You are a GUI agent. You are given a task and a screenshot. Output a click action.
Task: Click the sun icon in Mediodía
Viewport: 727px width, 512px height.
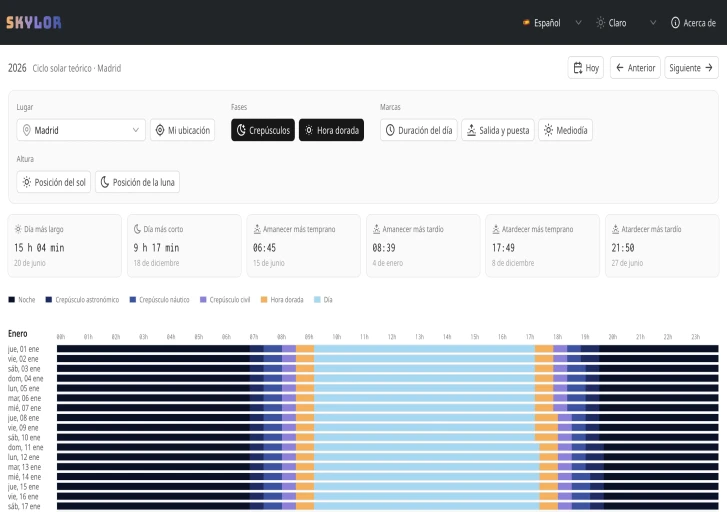[548, 130]
